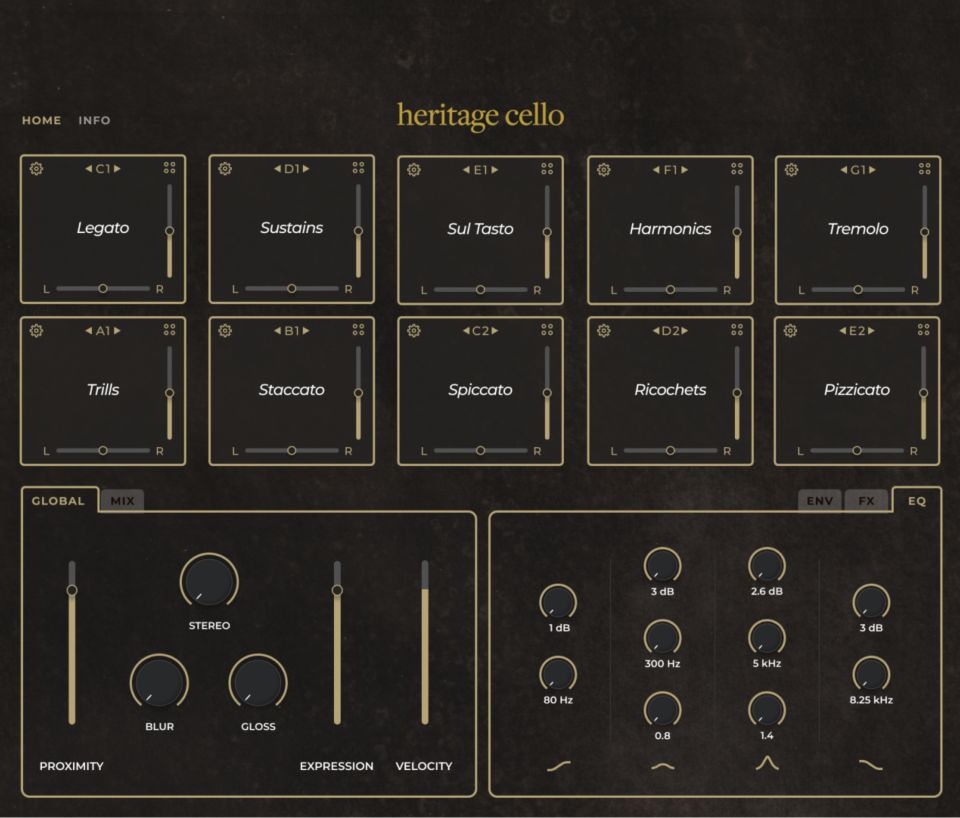This screenshot has width=960, height=818.
Task: Click Sul Tasto pan slider handle
Action: (480, 290)
